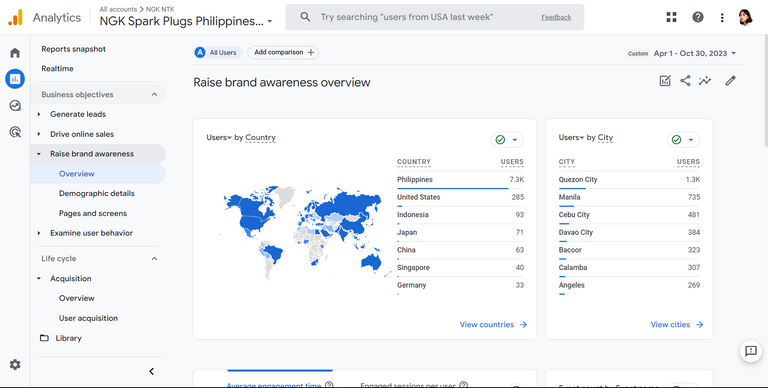Open the Insights sparkline icon
This screenshot has width=768, height=388.
pyautogui.click(x=705, y=81)
